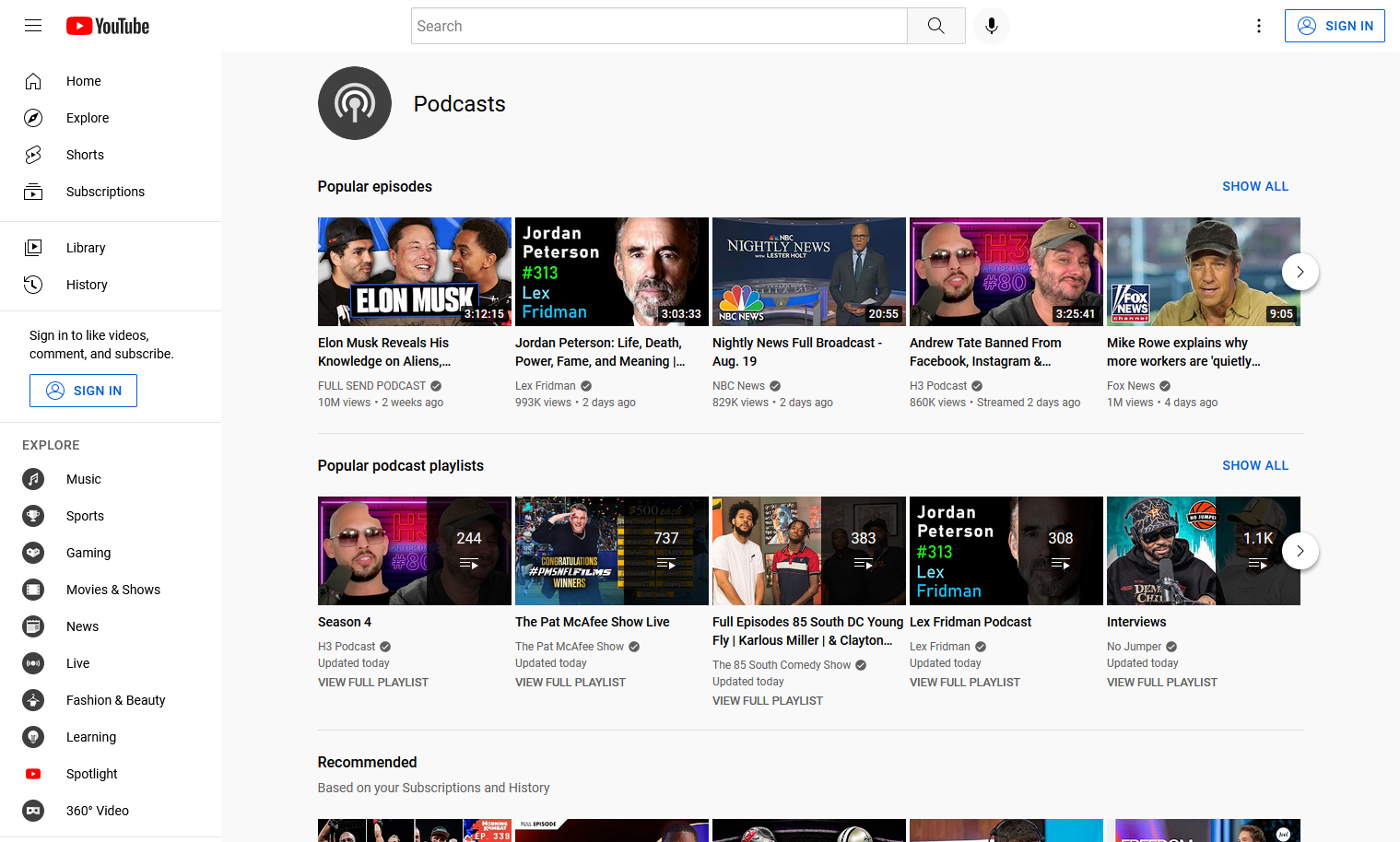
Task: Click the sidebar SIGN IN button
Action: (83, 391)
